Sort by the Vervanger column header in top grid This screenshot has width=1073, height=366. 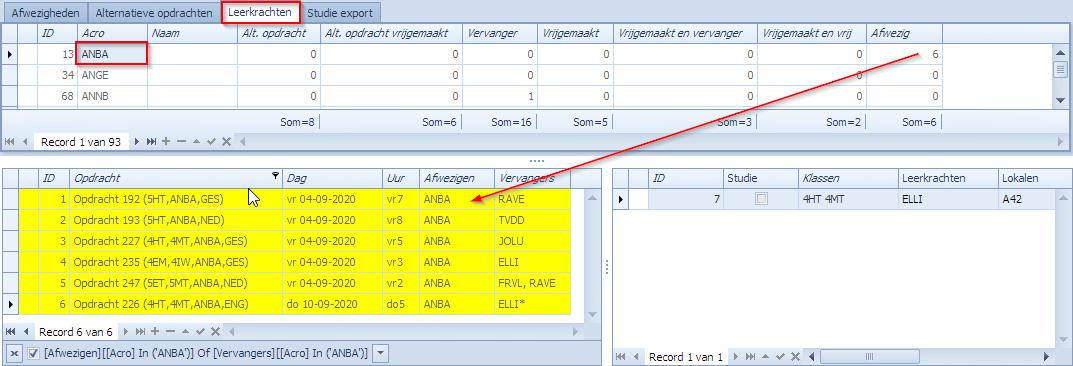[500, 33]
